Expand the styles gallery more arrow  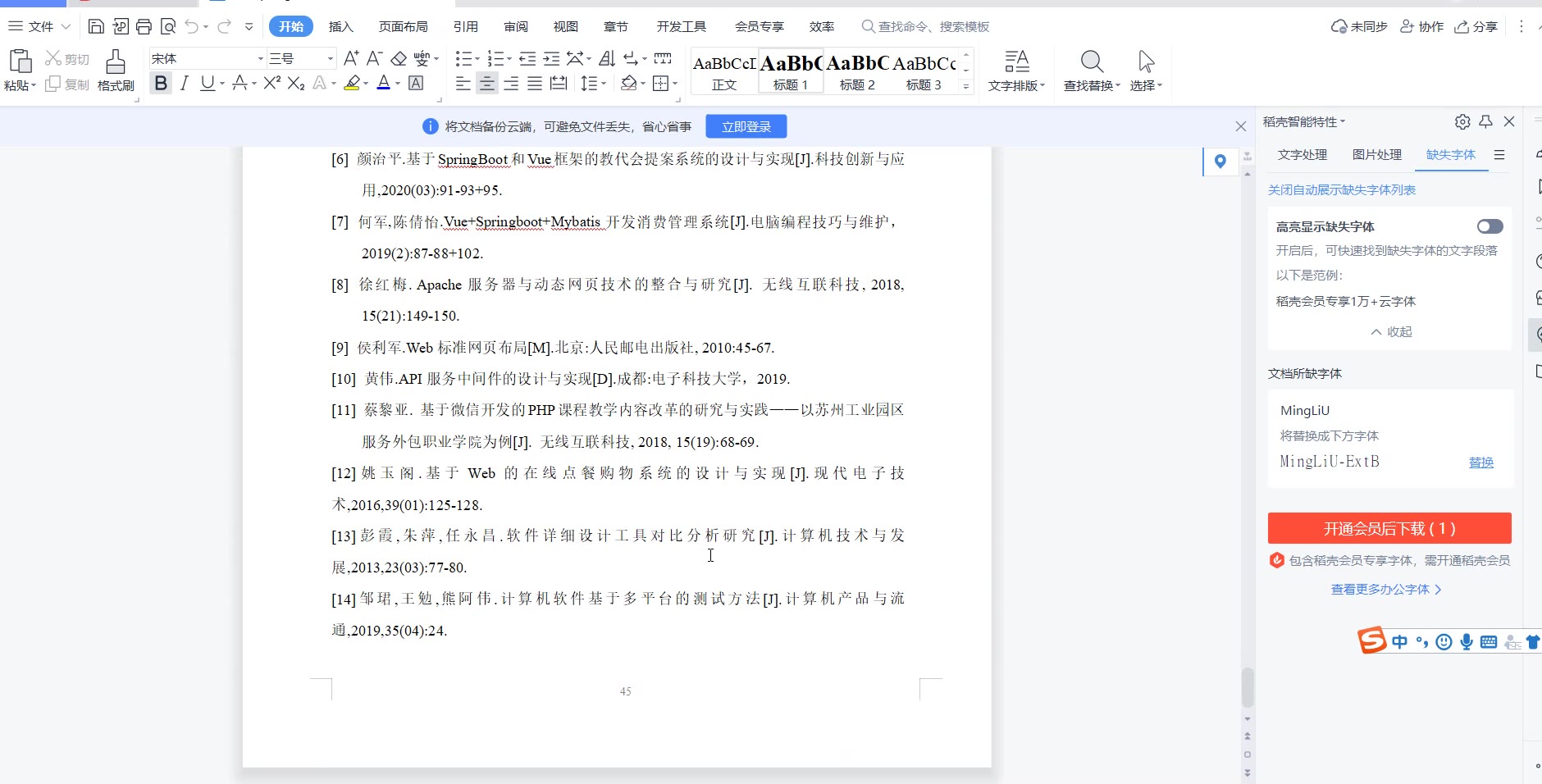pos(965,86)
